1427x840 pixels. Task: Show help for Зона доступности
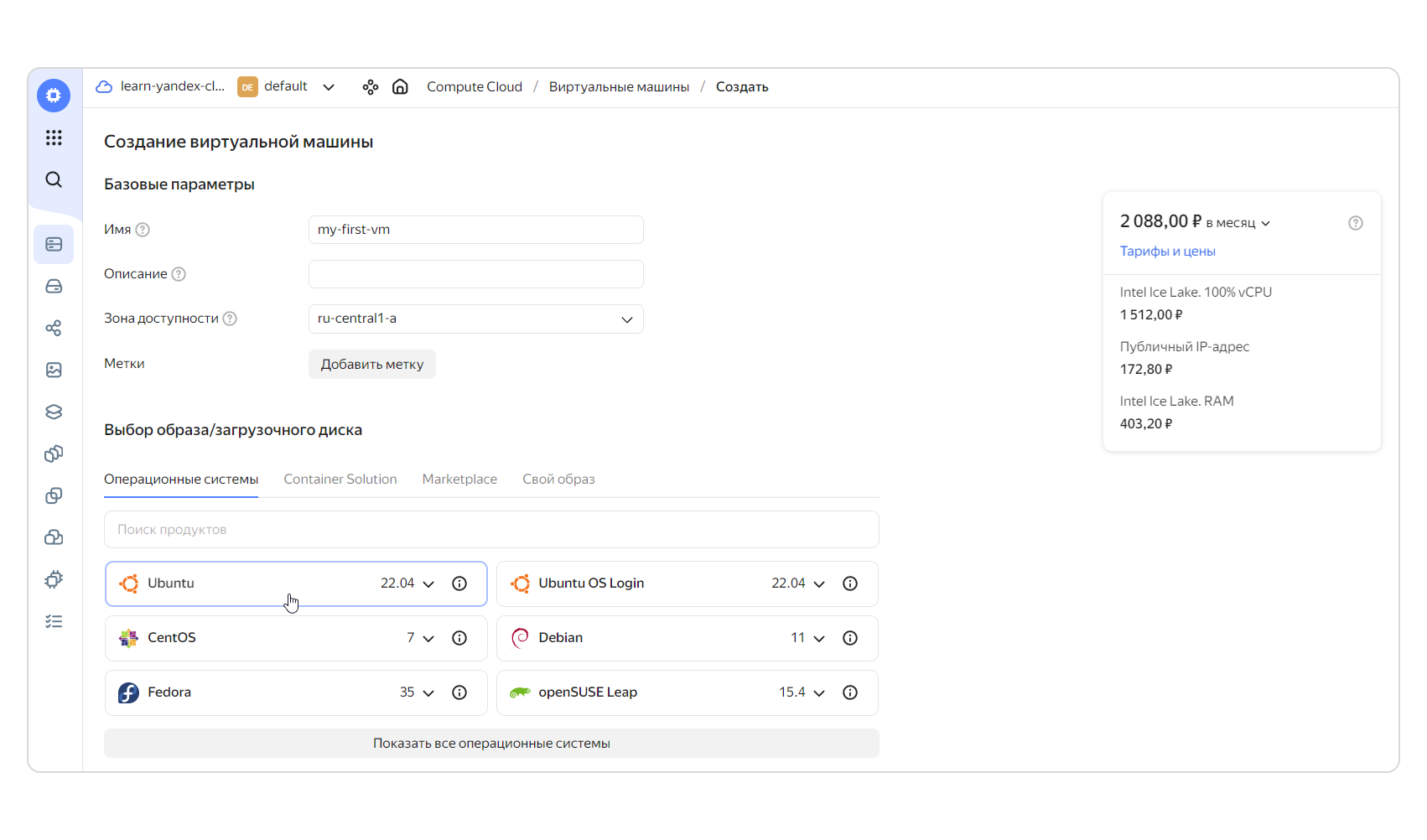click(x=230, y=319)
